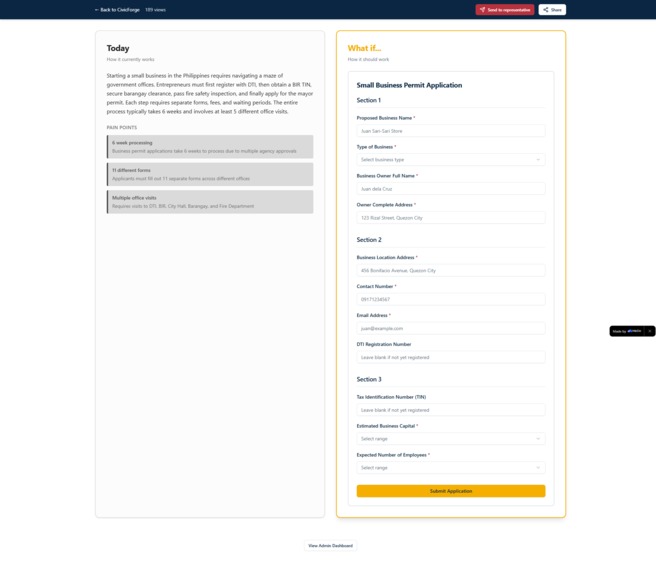Click the Section 3 heading

coord(369,379)
